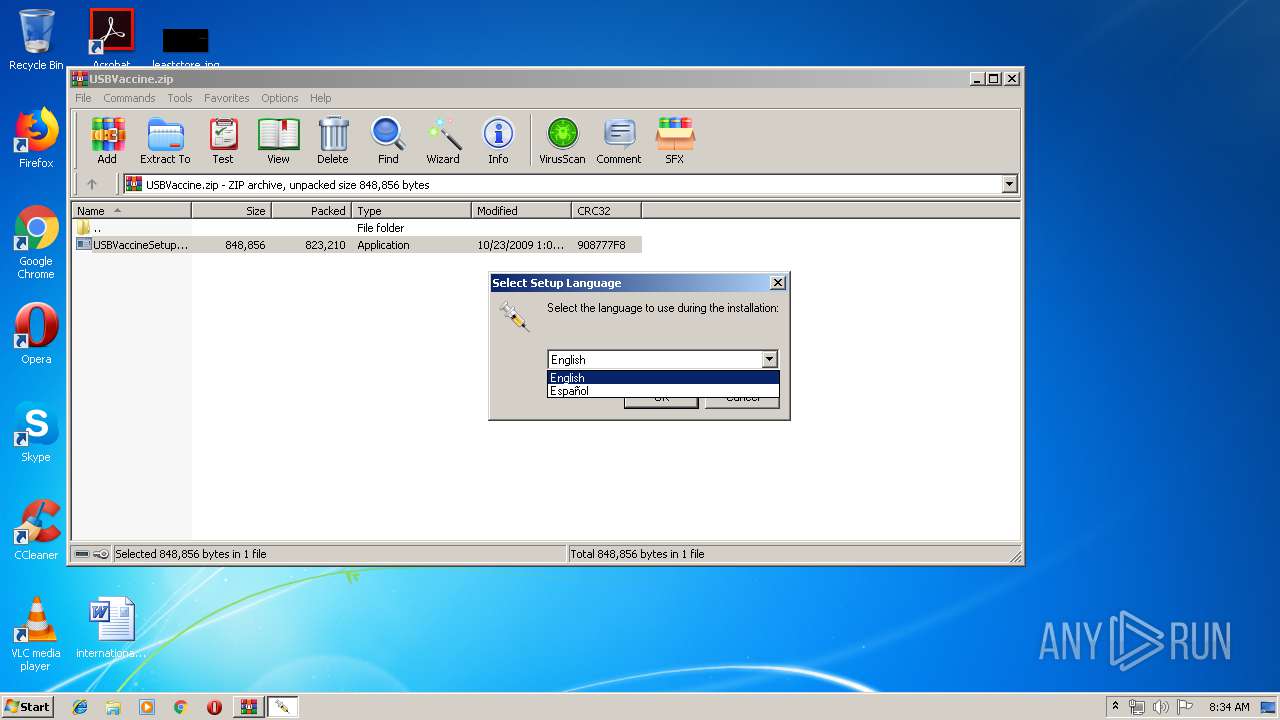Screen dimensions: 1280x720
Task: Sort by Type column header
Action: click(x=411, y=210)
